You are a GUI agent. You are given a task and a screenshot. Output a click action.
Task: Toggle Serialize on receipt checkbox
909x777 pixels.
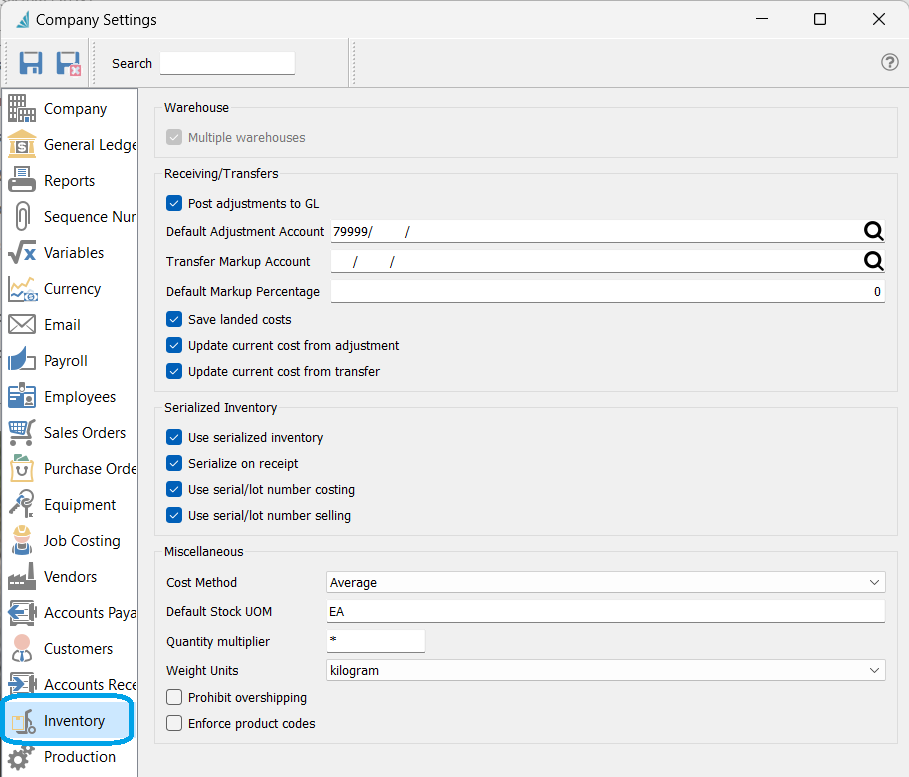click(x=174, y=464)
